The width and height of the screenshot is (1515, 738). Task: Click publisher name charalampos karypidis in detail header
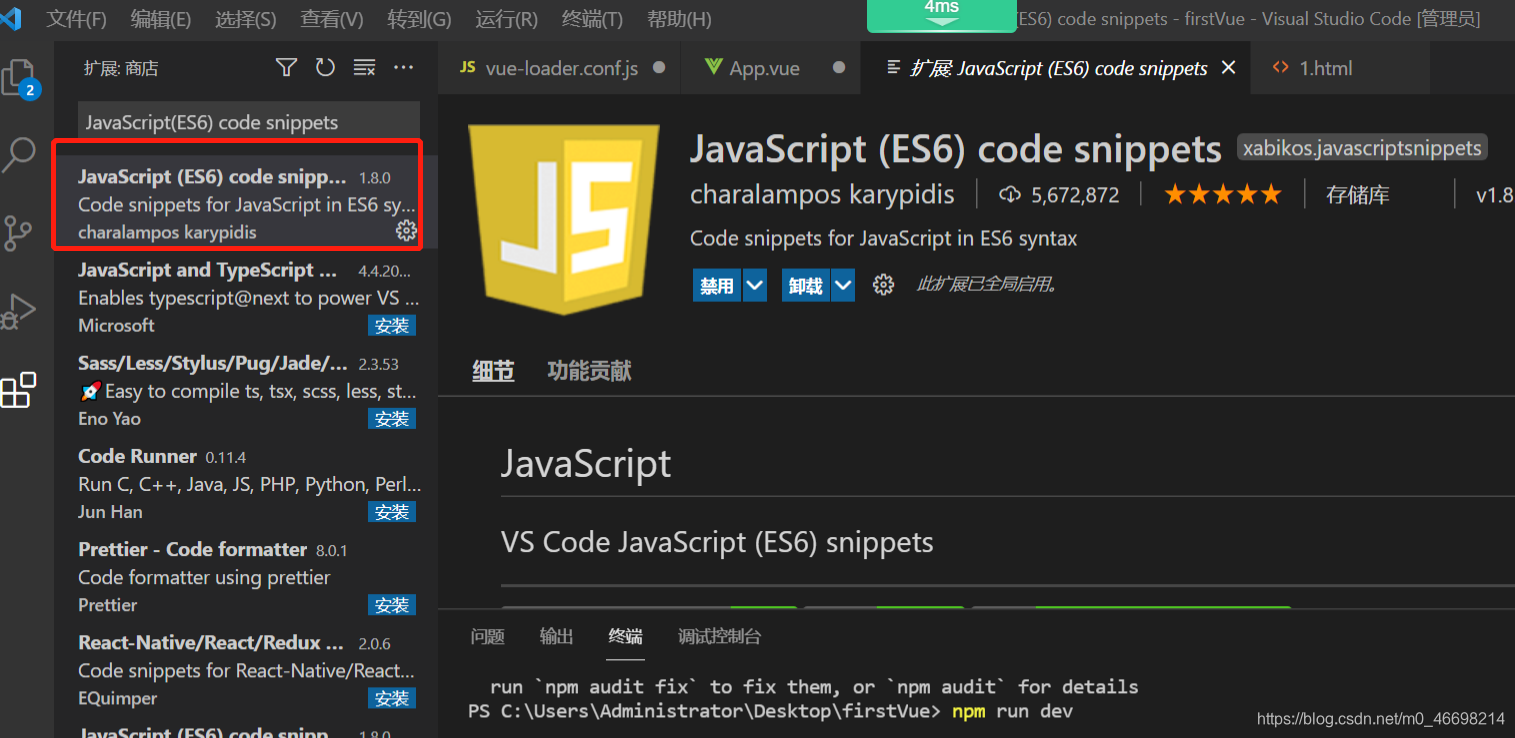pyautogui.click(x=822, y=194)
